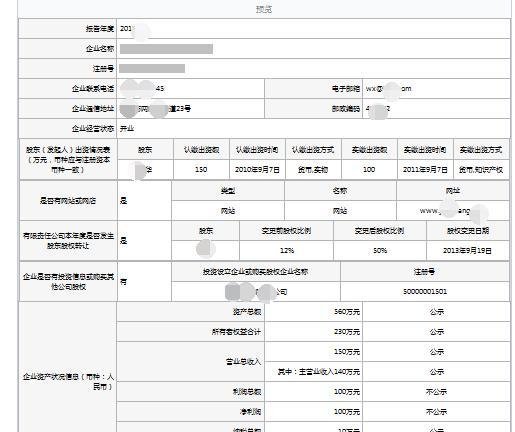
Task: Click the grayed-out 企业名称 value field
Action: (x=166, y=49)
